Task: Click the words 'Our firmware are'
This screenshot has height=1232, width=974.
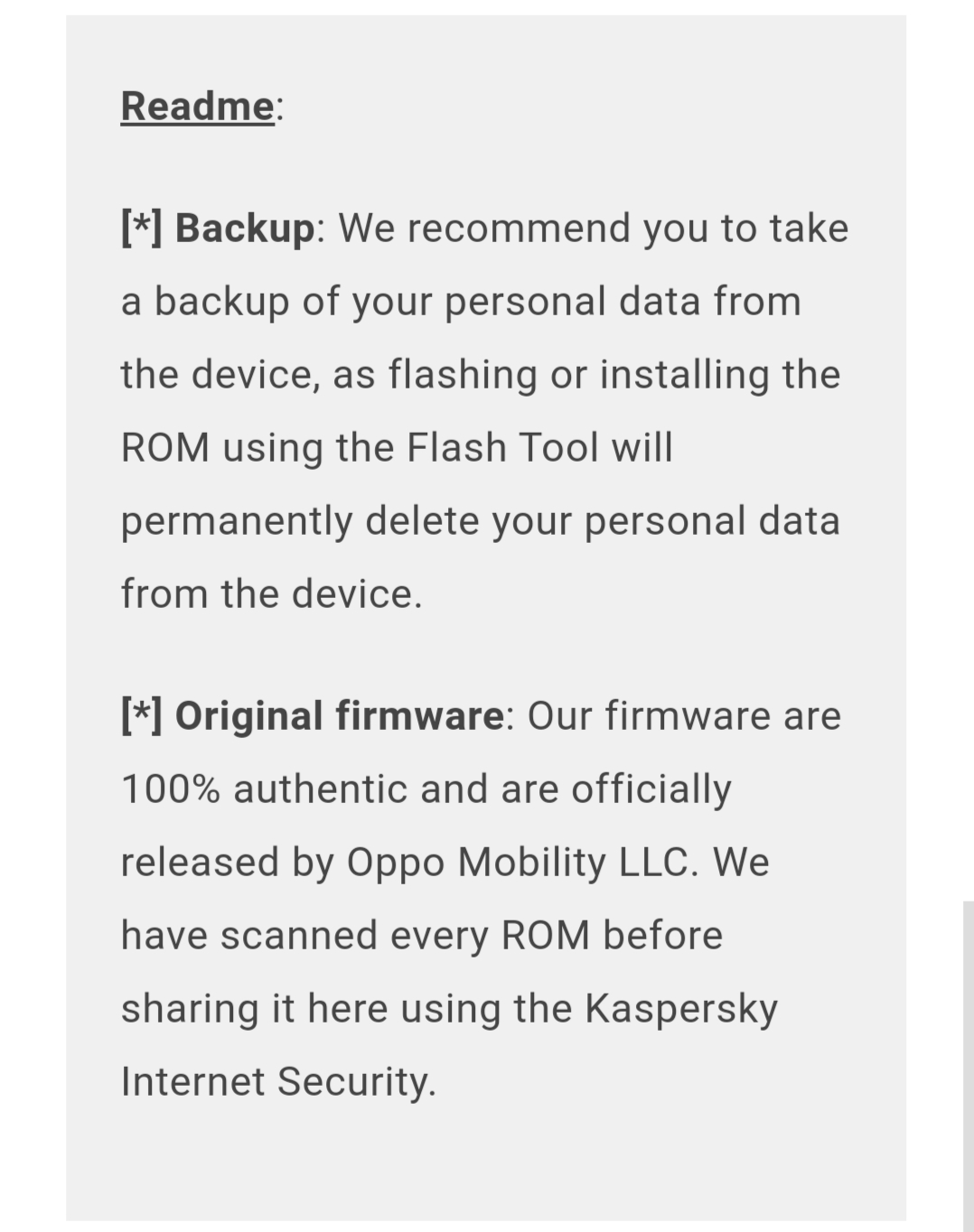Action: tap(684, 715)
